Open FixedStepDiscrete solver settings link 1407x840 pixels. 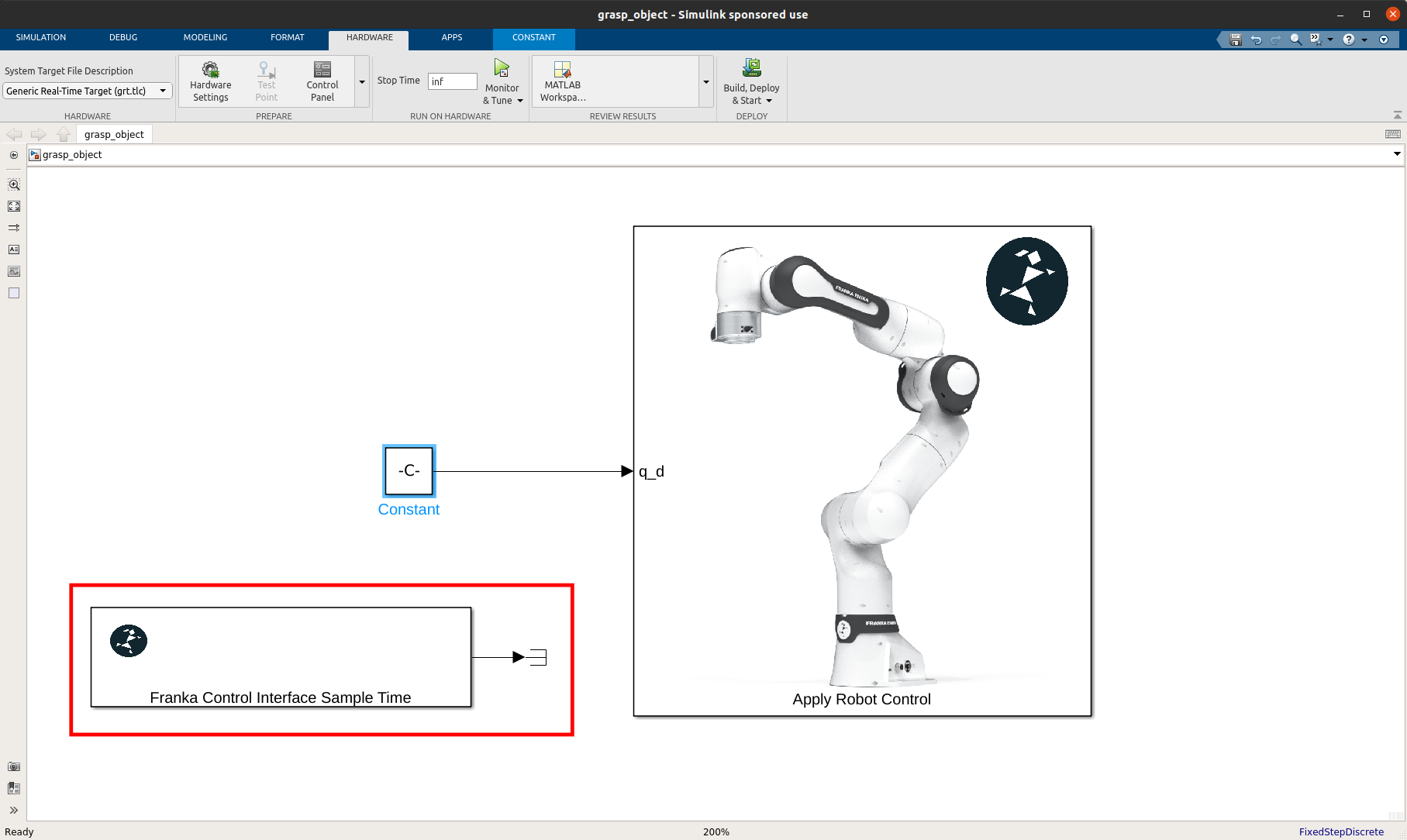click(x=1341, y=831)
